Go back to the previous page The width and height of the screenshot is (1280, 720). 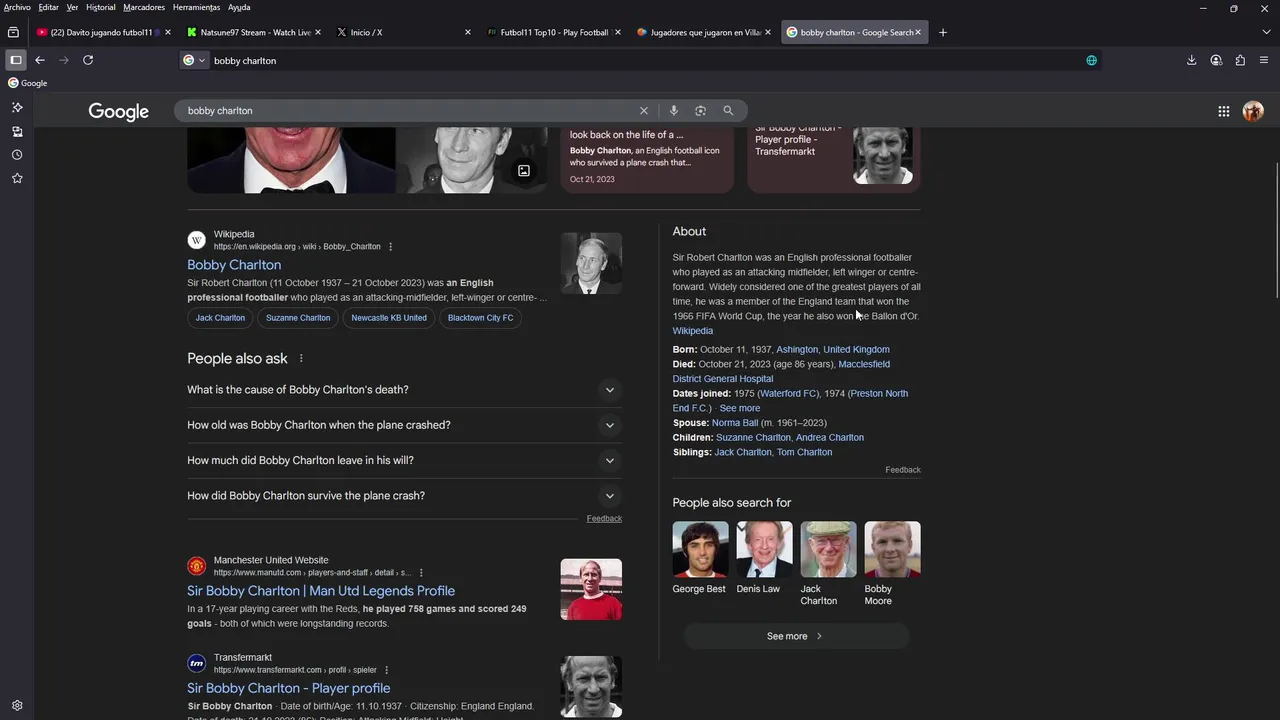click(x=40, y=60)
